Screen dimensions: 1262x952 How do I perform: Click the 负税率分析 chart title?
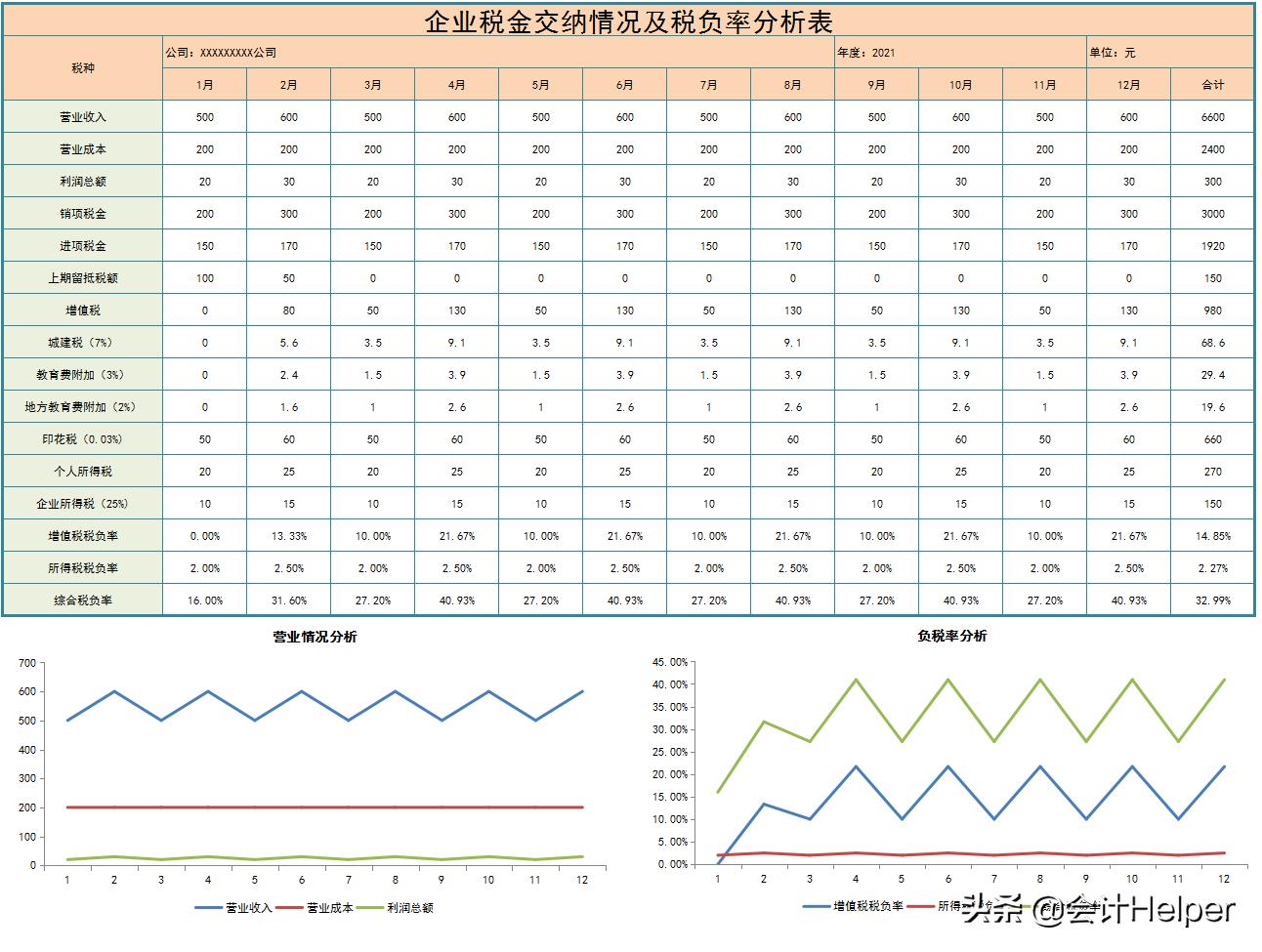tap(952, 636)
